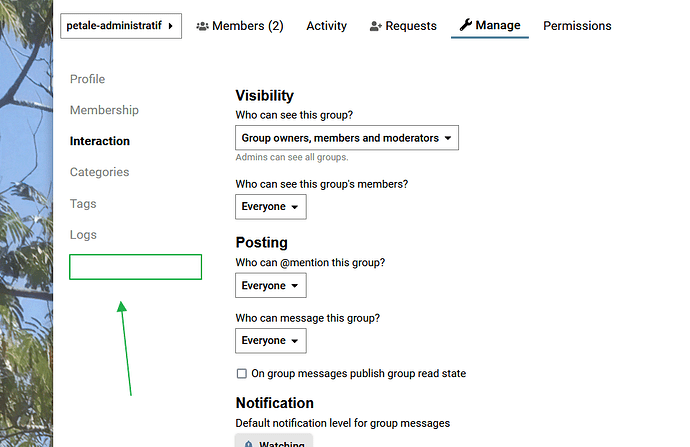Viewport: 690px width, 447px height.
Task: Open the Permissions tab
Action: pyautogui.click(x=577, y=26)
